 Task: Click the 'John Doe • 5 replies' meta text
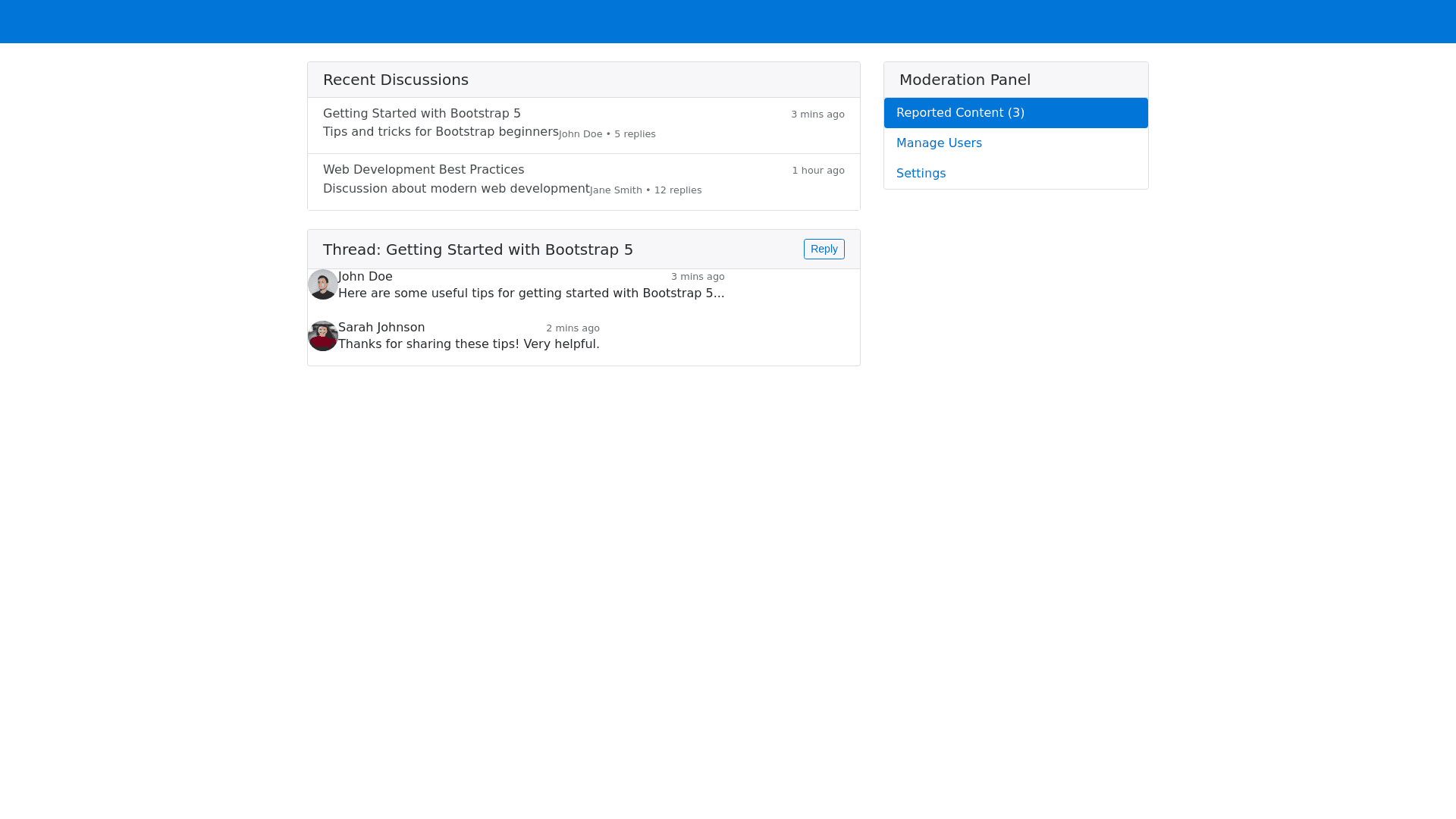(607, 134)
